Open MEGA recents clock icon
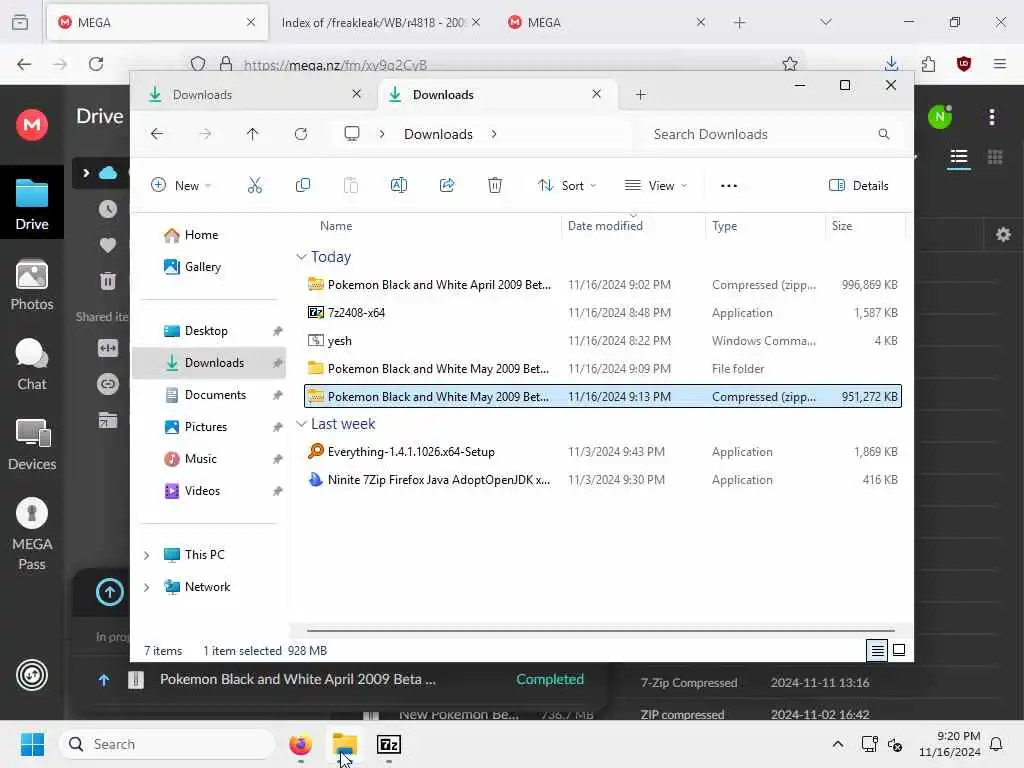 (x=108, y=209)
